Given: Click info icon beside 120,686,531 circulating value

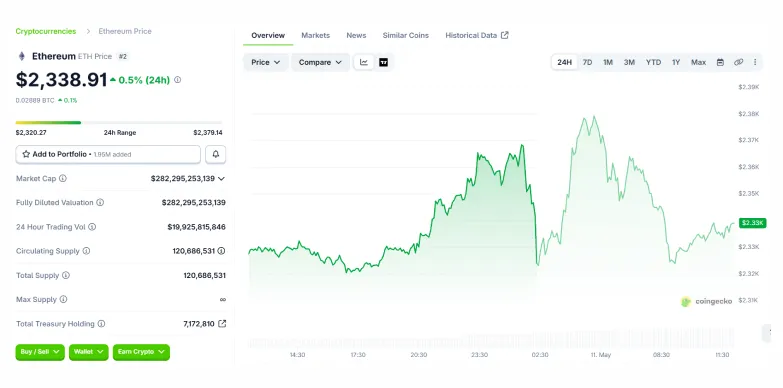Looking at the screenshot, I should (x=221, y=251).
